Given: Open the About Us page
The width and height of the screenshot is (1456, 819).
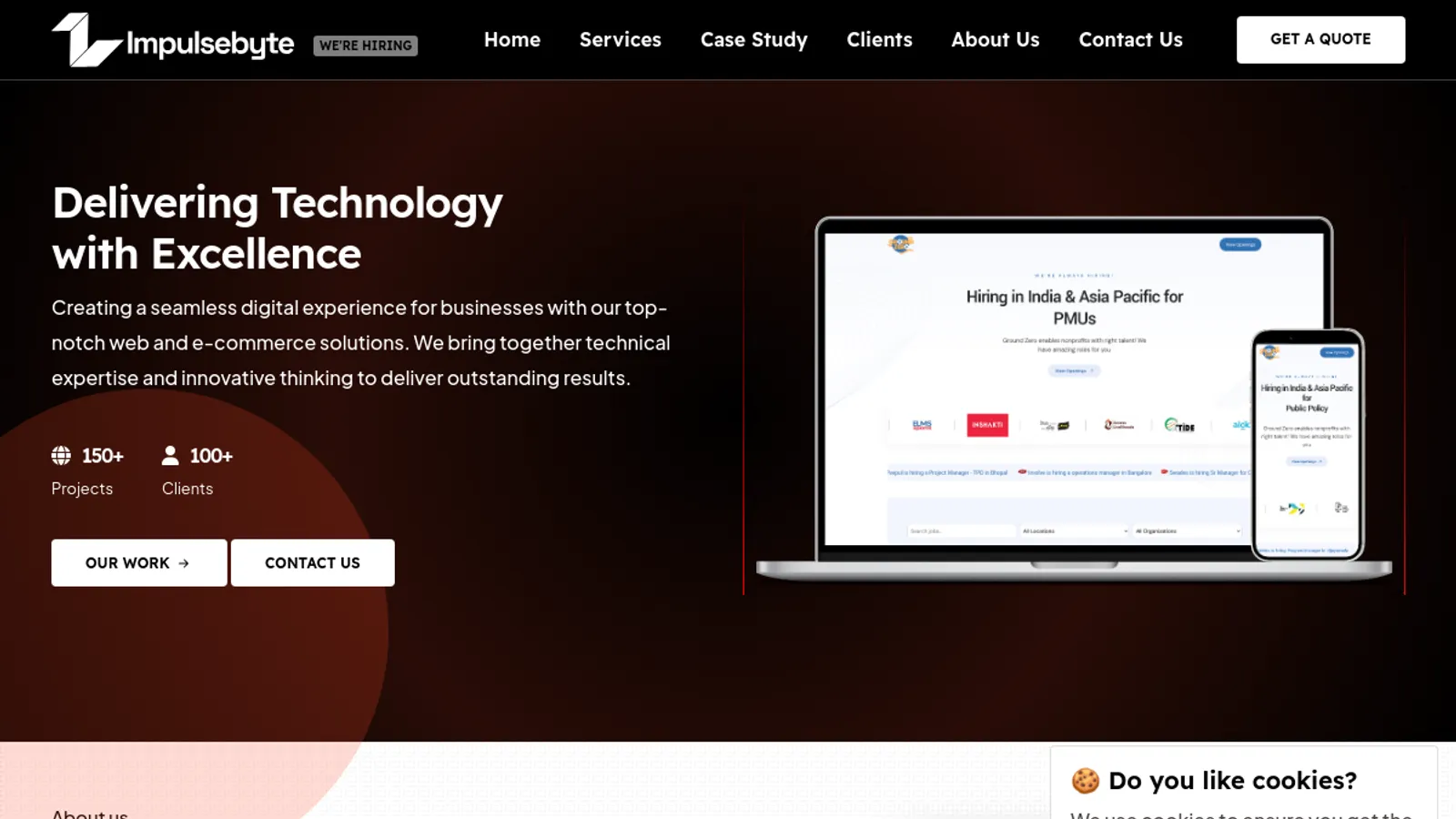Looking at the screenshot, I should pos(996,40).
